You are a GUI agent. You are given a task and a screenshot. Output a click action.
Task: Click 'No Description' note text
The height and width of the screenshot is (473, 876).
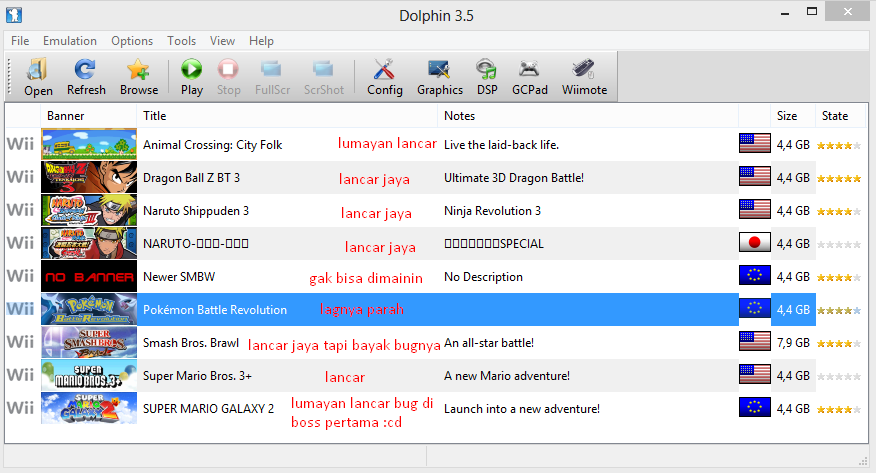tap(483, 276)
